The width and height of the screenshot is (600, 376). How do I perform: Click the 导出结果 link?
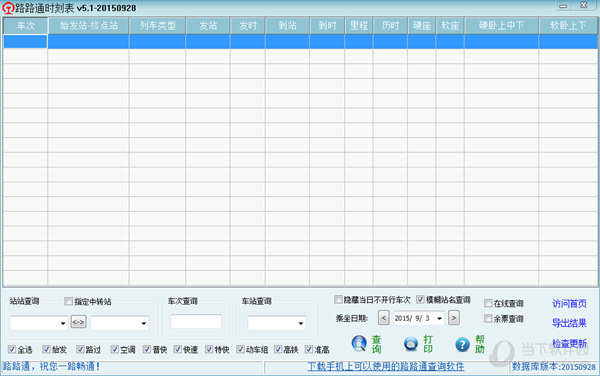[x=569, y=323]
